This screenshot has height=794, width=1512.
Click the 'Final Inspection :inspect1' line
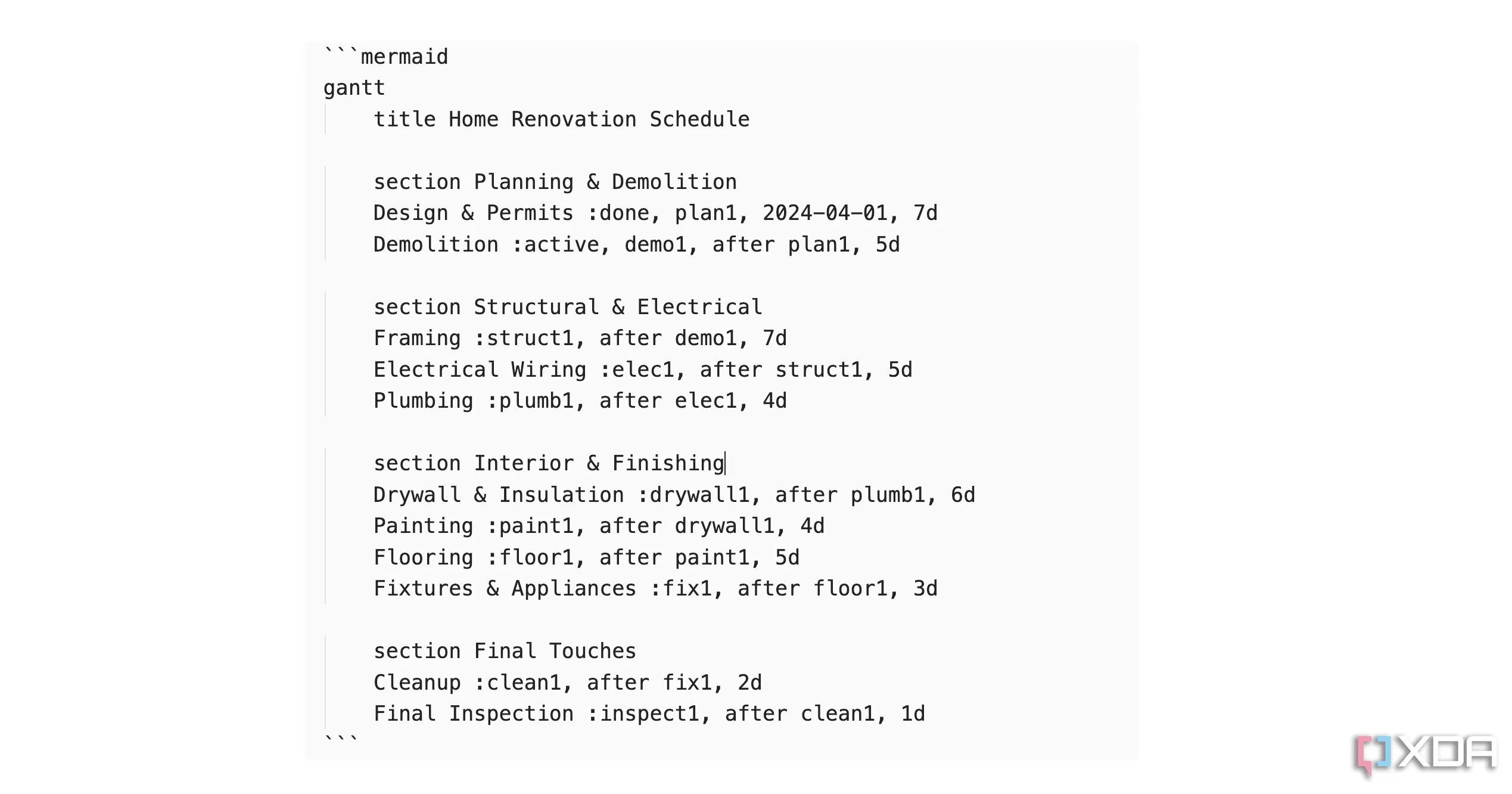[649, 714]
